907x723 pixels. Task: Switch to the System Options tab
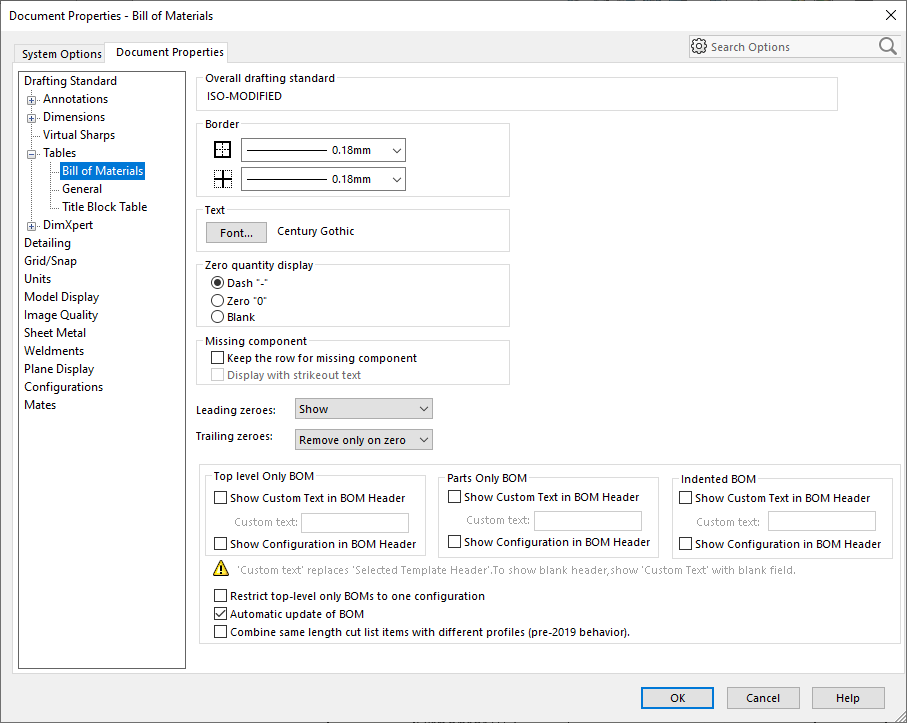coord(62,54)
